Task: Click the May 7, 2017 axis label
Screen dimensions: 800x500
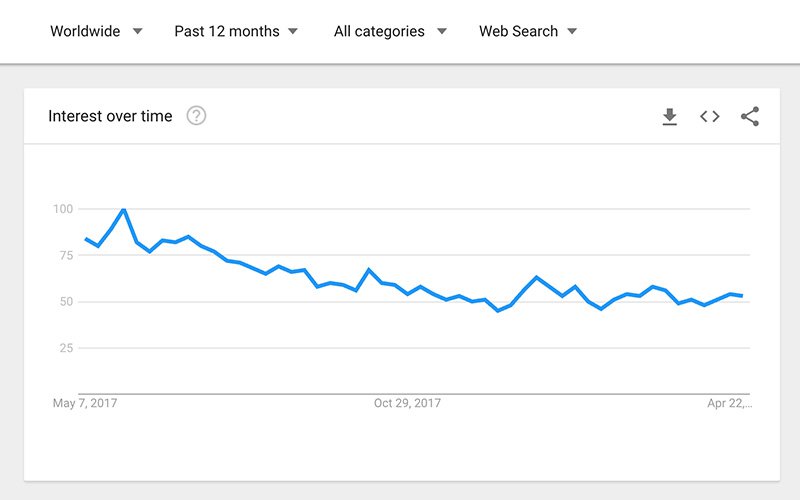Action: point(86,403)
